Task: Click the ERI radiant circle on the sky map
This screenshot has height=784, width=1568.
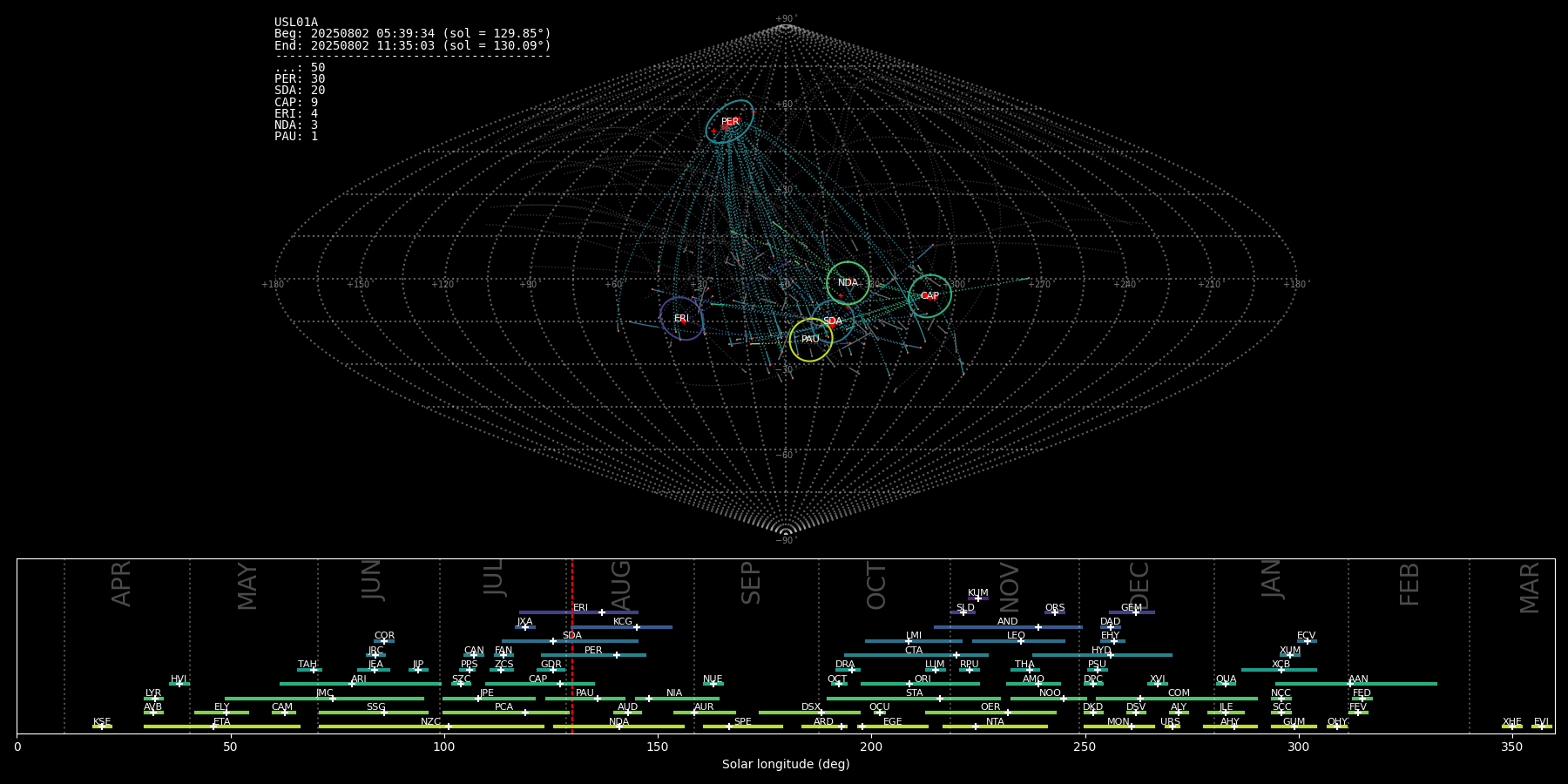Action: [681, 319]
